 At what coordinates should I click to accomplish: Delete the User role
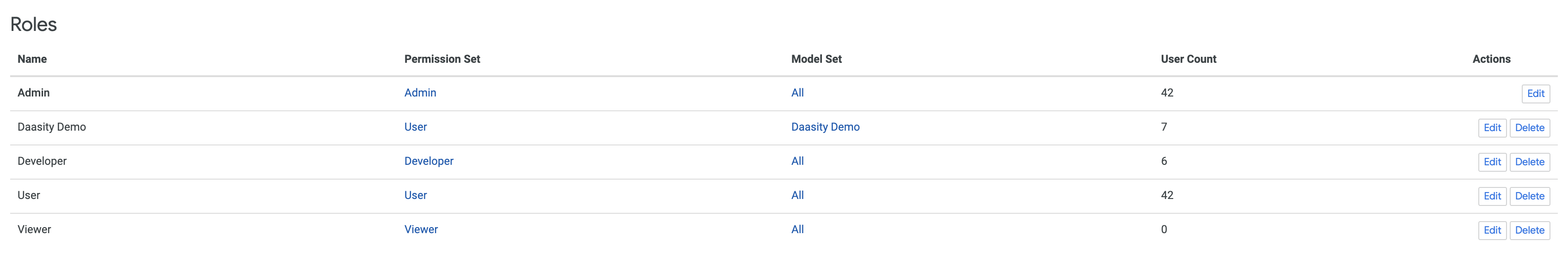(x=1529, y=196)
